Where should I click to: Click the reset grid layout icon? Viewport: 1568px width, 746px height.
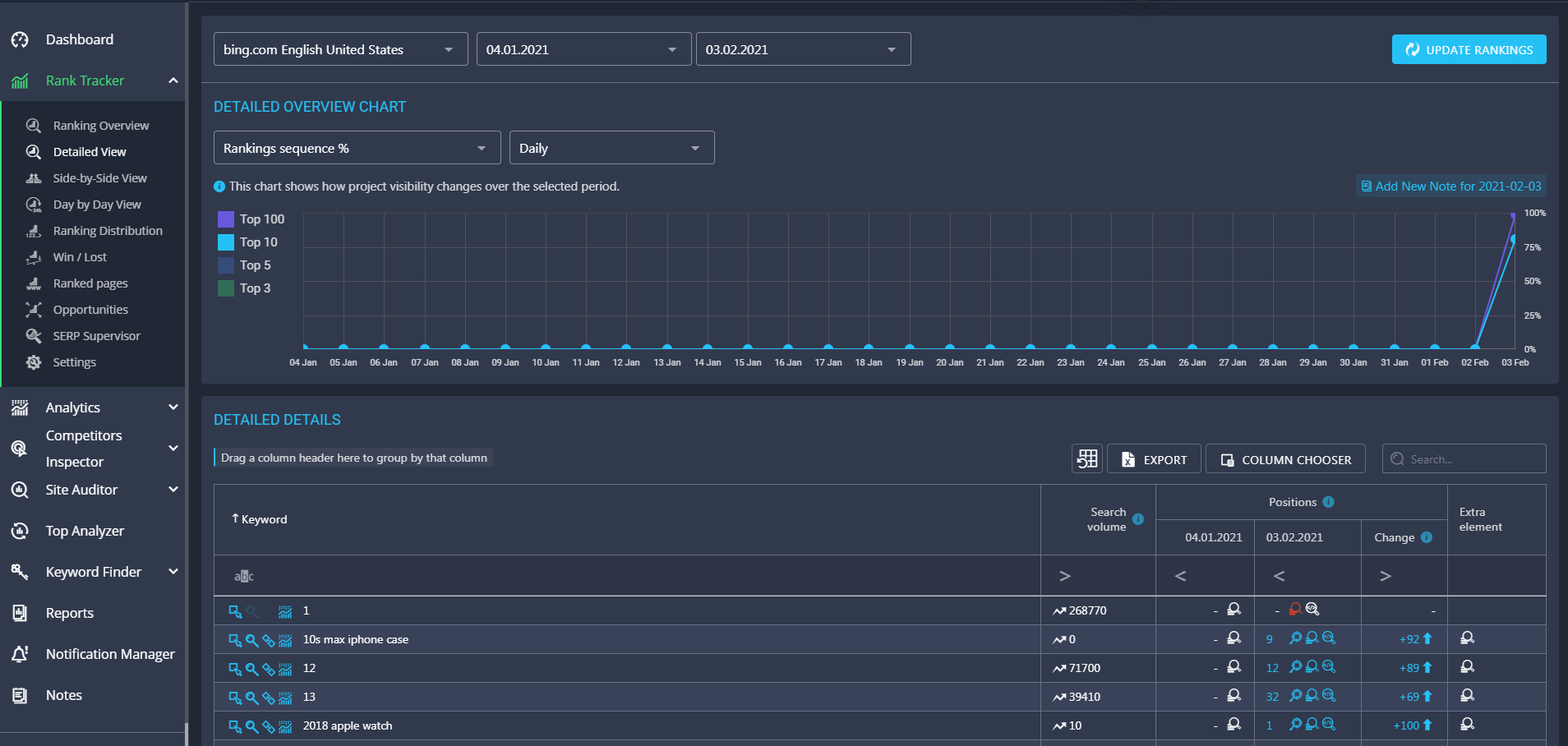click(x=1087, y=458)
